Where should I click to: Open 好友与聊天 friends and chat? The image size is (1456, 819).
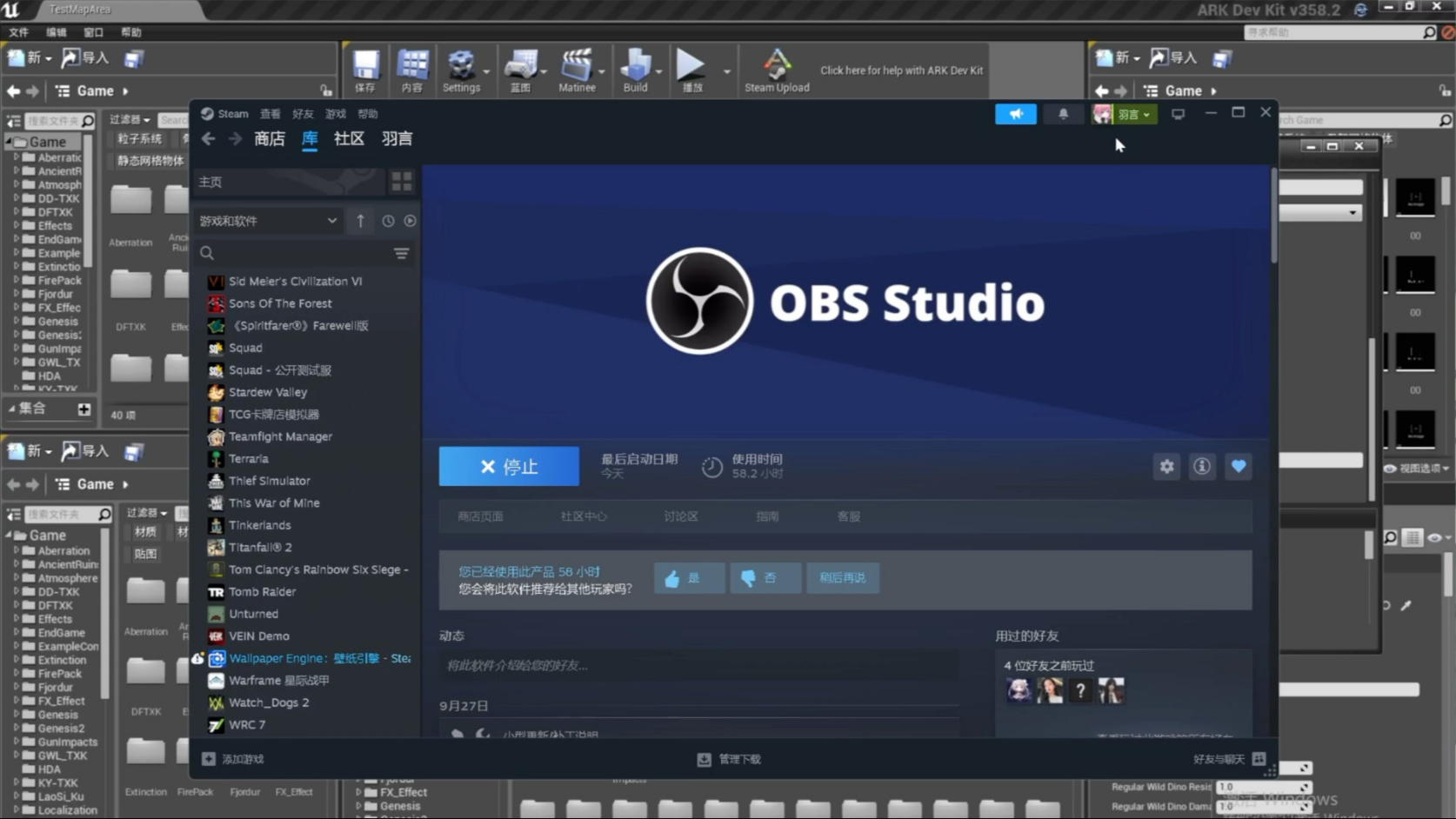click(1229, 759)
